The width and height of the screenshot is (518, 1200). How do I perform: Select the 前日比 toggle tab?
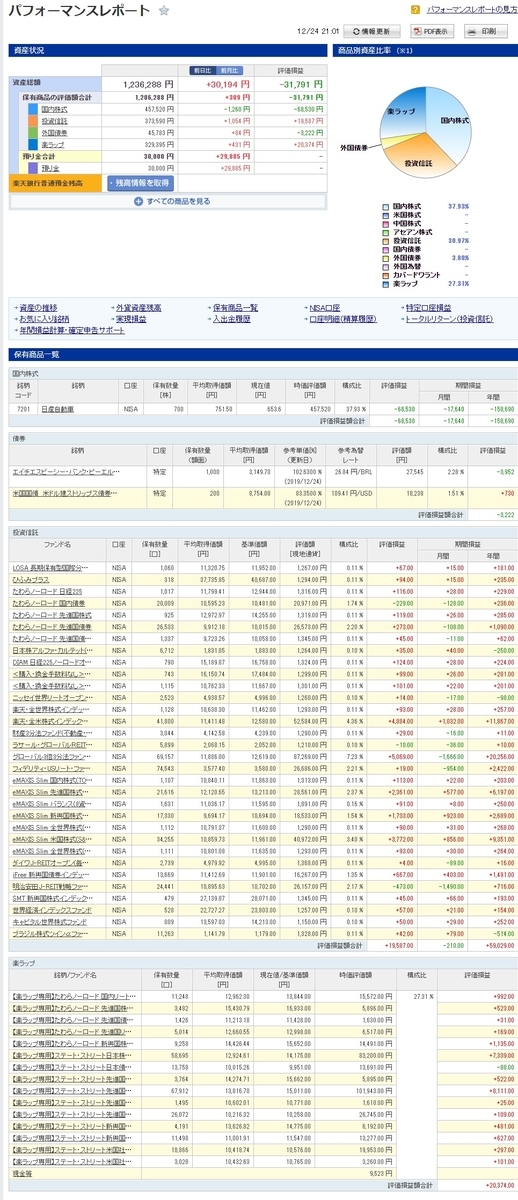click(203, 71)
